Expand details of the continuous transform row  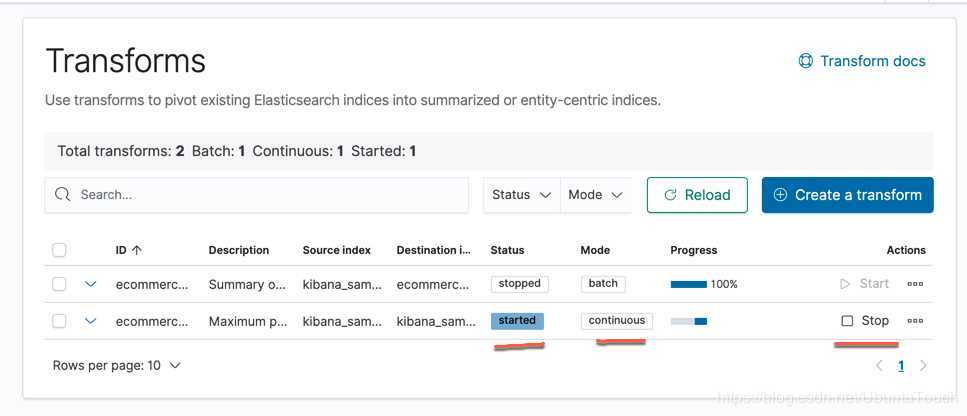point(91,321)
